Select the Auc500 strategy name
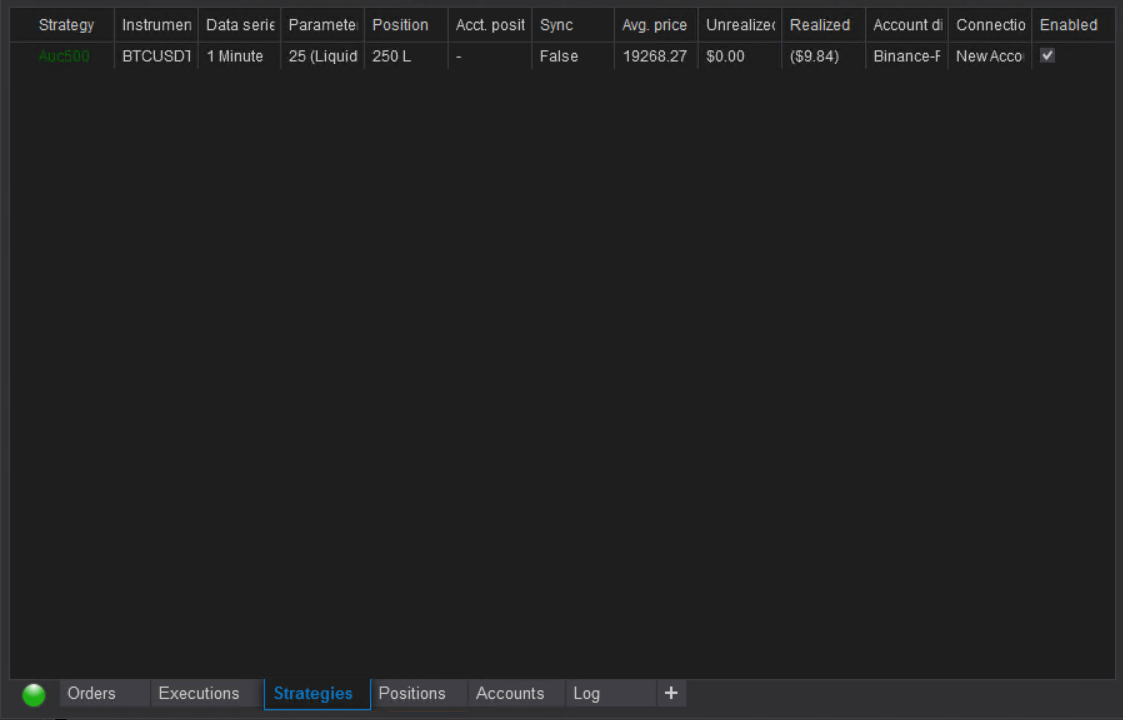Screen dimensions: 1123x720 pos(64,56)
